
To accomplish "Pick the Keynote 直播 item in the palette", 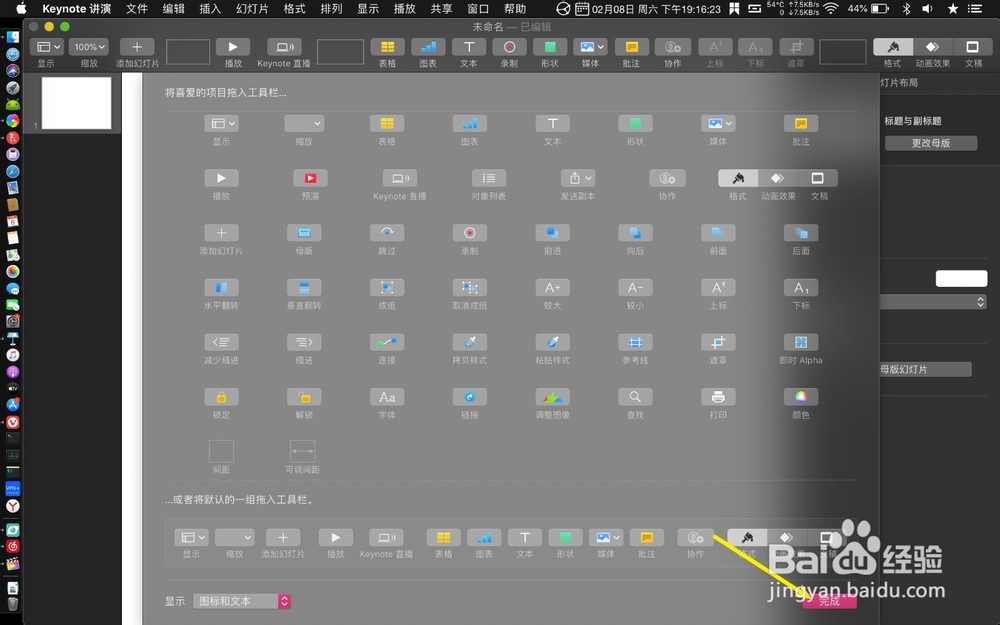I will [399, 179].
